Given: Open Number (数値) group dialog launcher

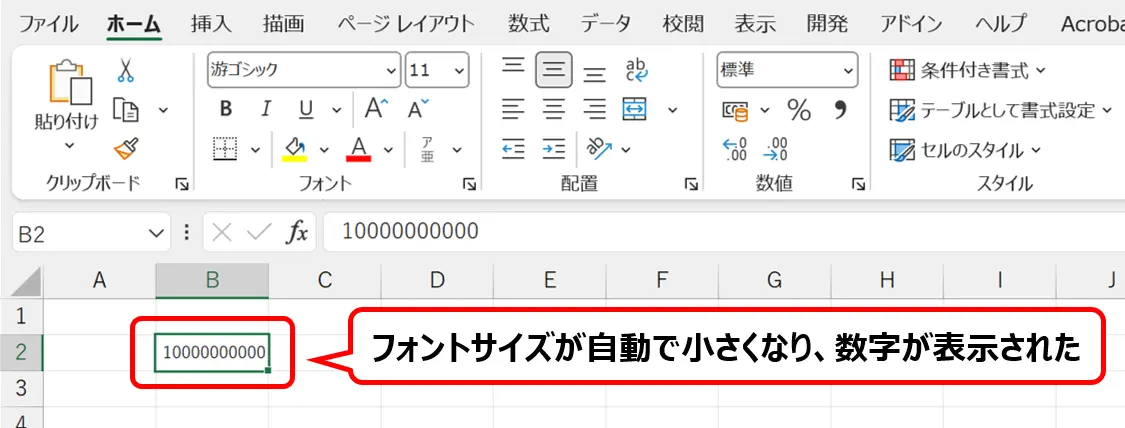Looking at the screenshot, I should 858,185.
